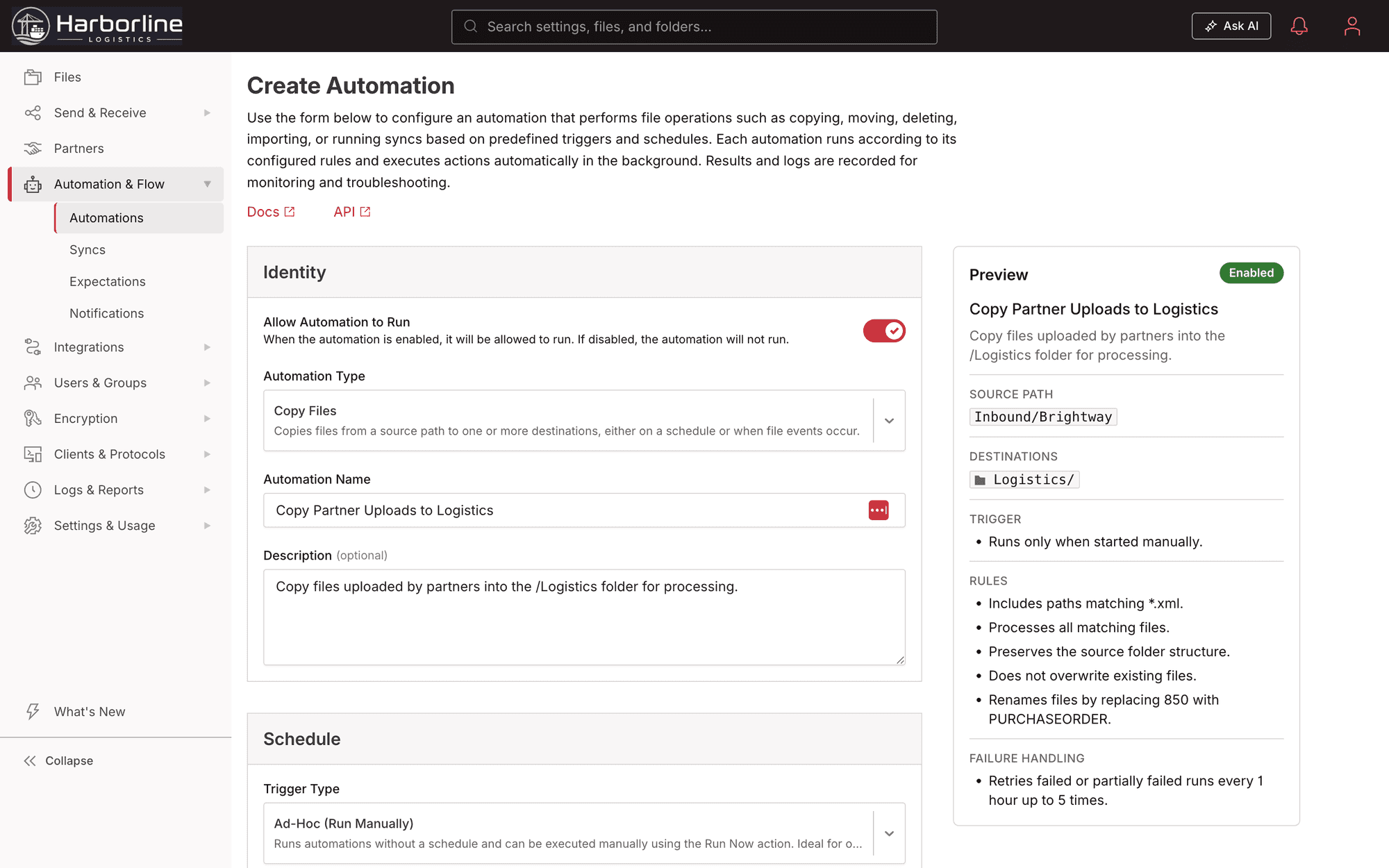
Task: Click the Identity section header
Action: pyautogui.click(x=584, y=272)
